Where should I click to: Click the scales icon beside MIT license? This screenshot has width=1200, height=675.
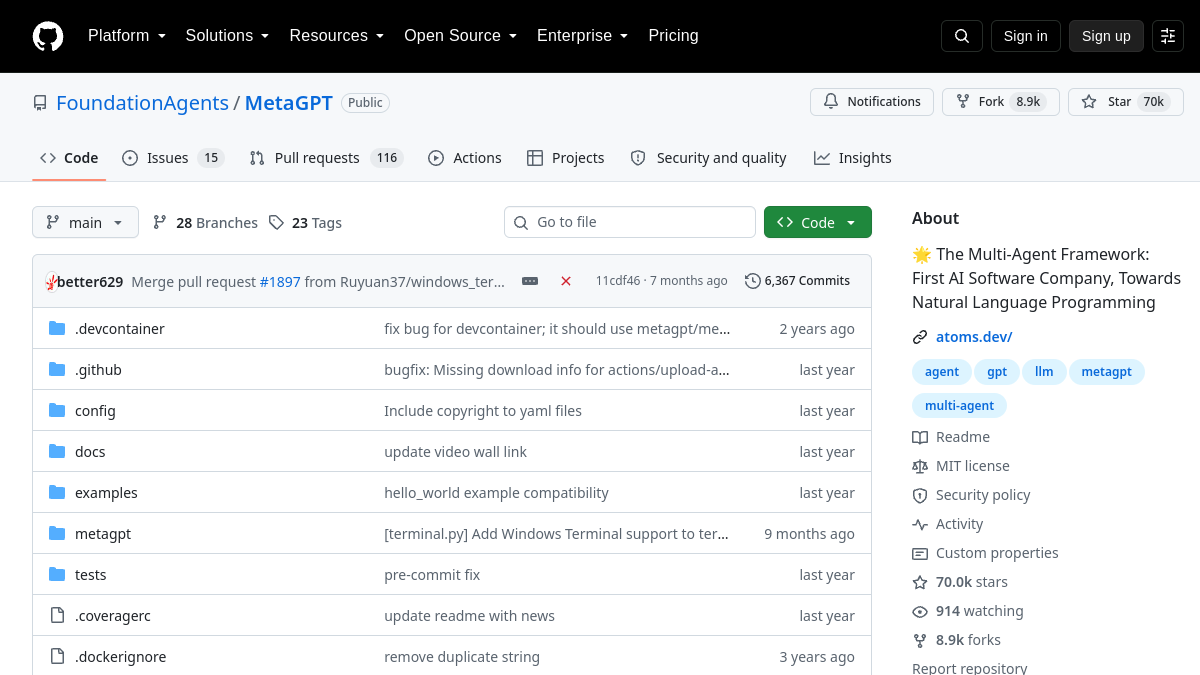pyautogui.click(x=920, y=466)
